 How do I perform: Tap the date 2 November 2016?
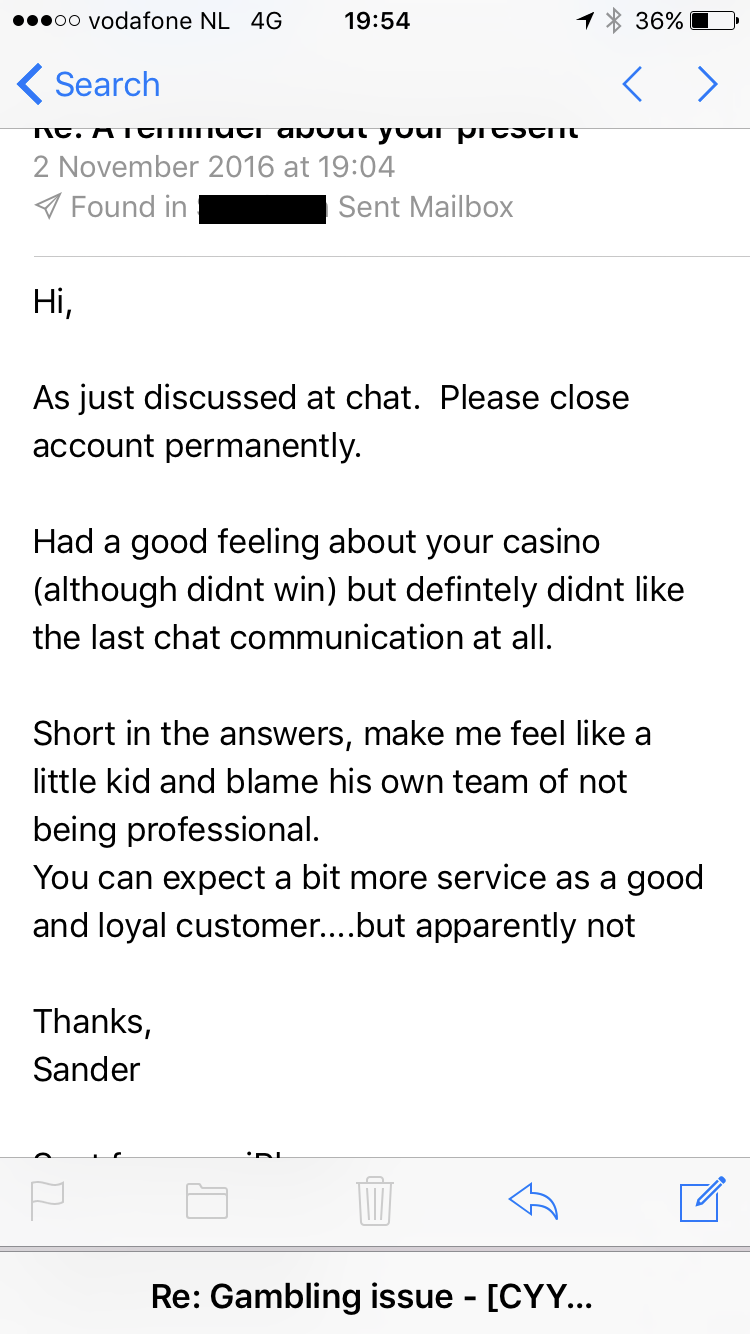pyautogui.click(x=214, y=166)
